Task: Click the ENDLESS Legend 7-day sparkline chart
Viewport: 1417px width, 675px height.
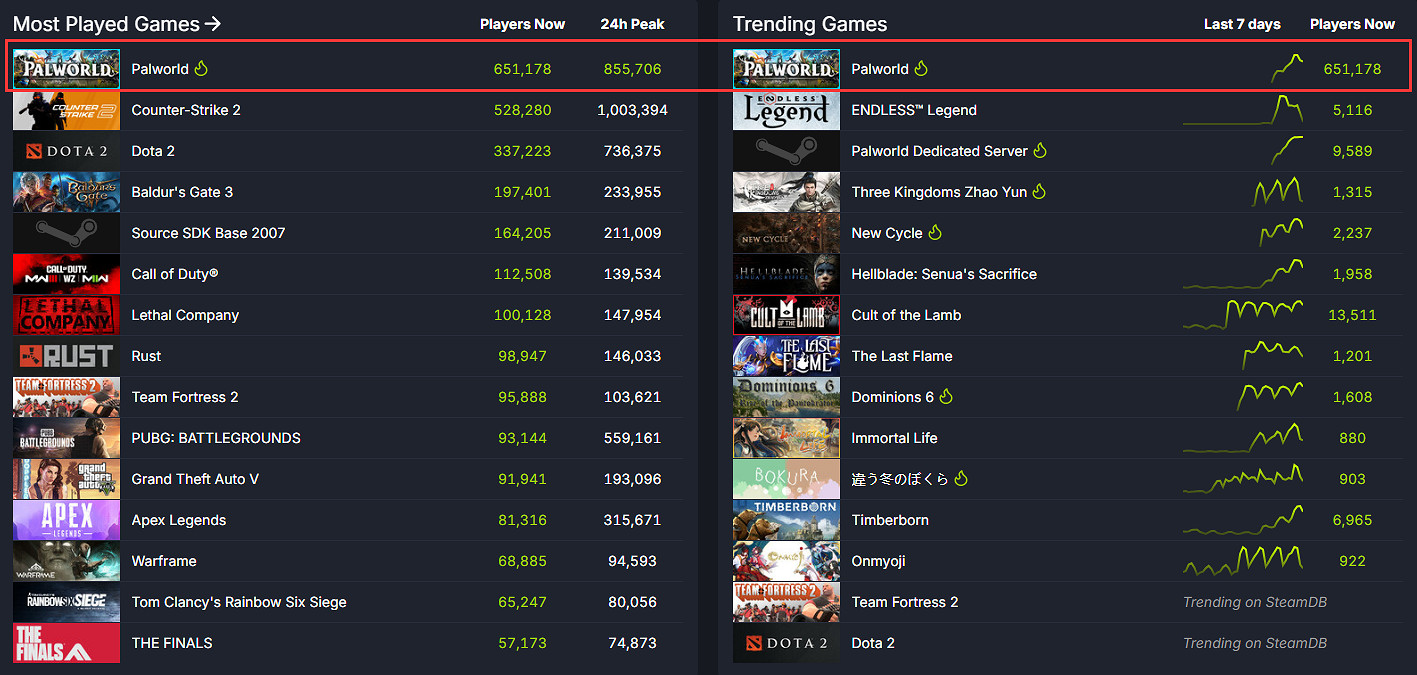Action: coord(1243,110)
